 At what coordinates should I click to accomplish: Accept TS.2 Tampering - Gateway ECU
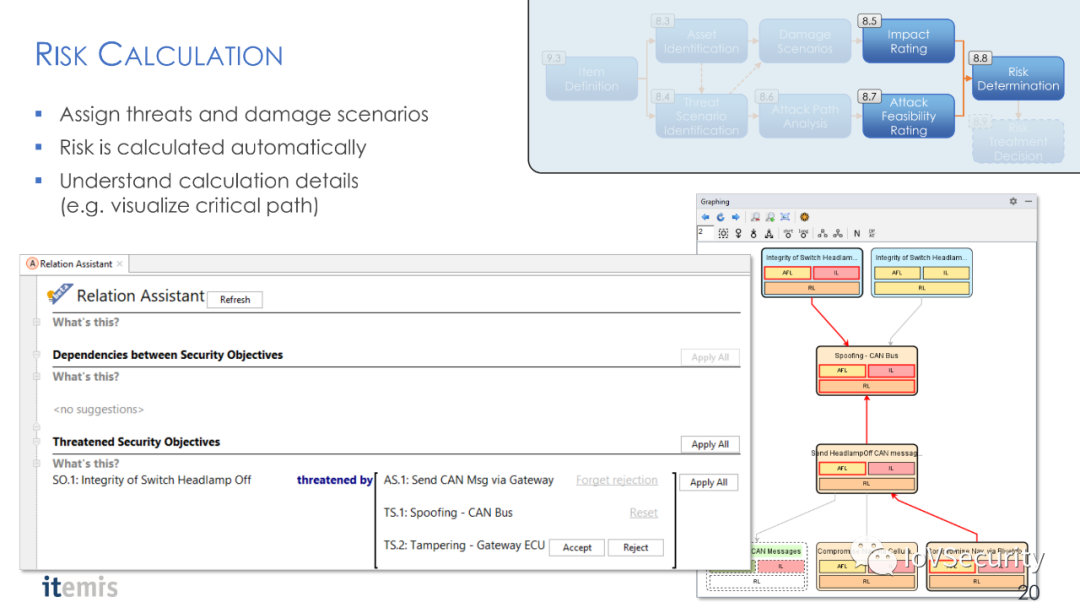tap(577, 547)
